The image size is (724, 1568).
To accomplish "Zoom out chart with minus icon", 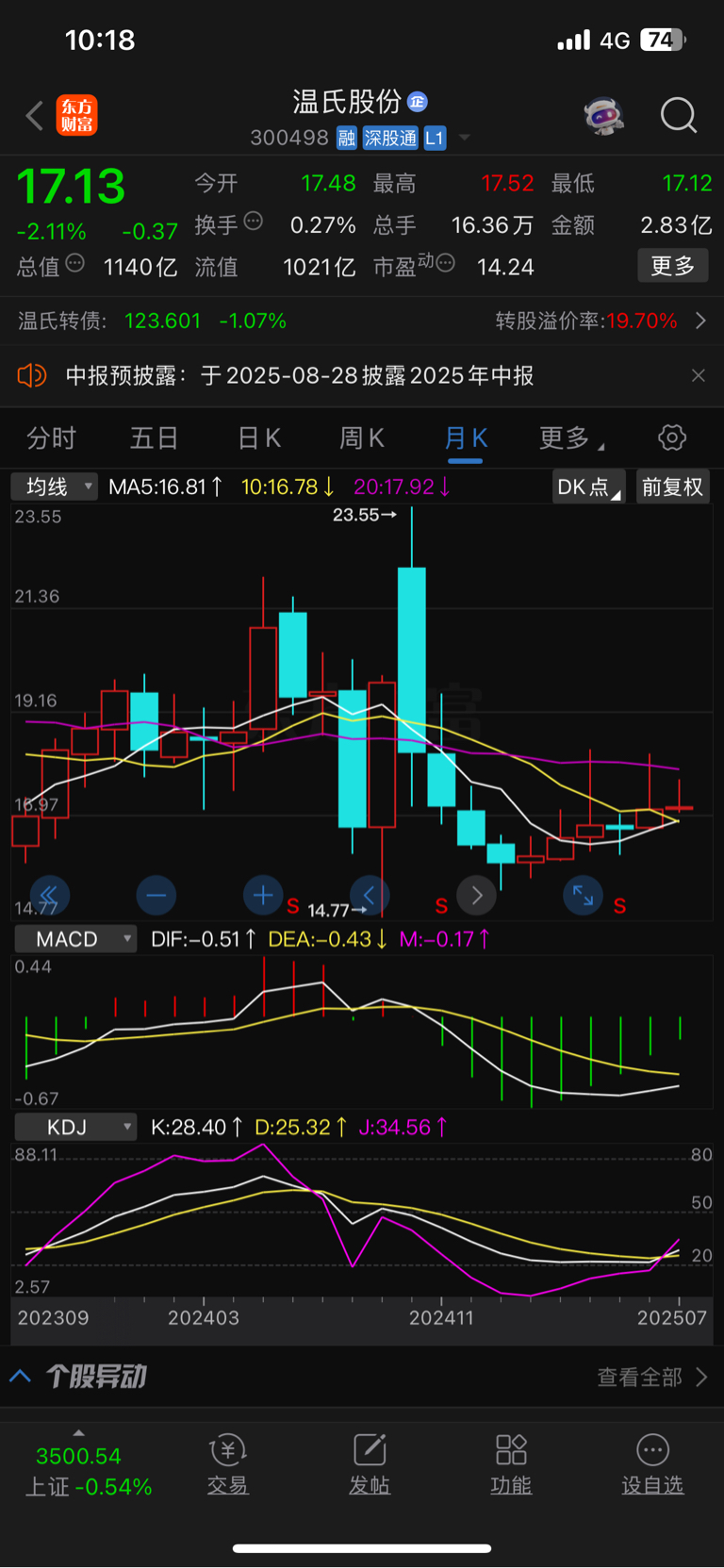I will tap(156, 895).
